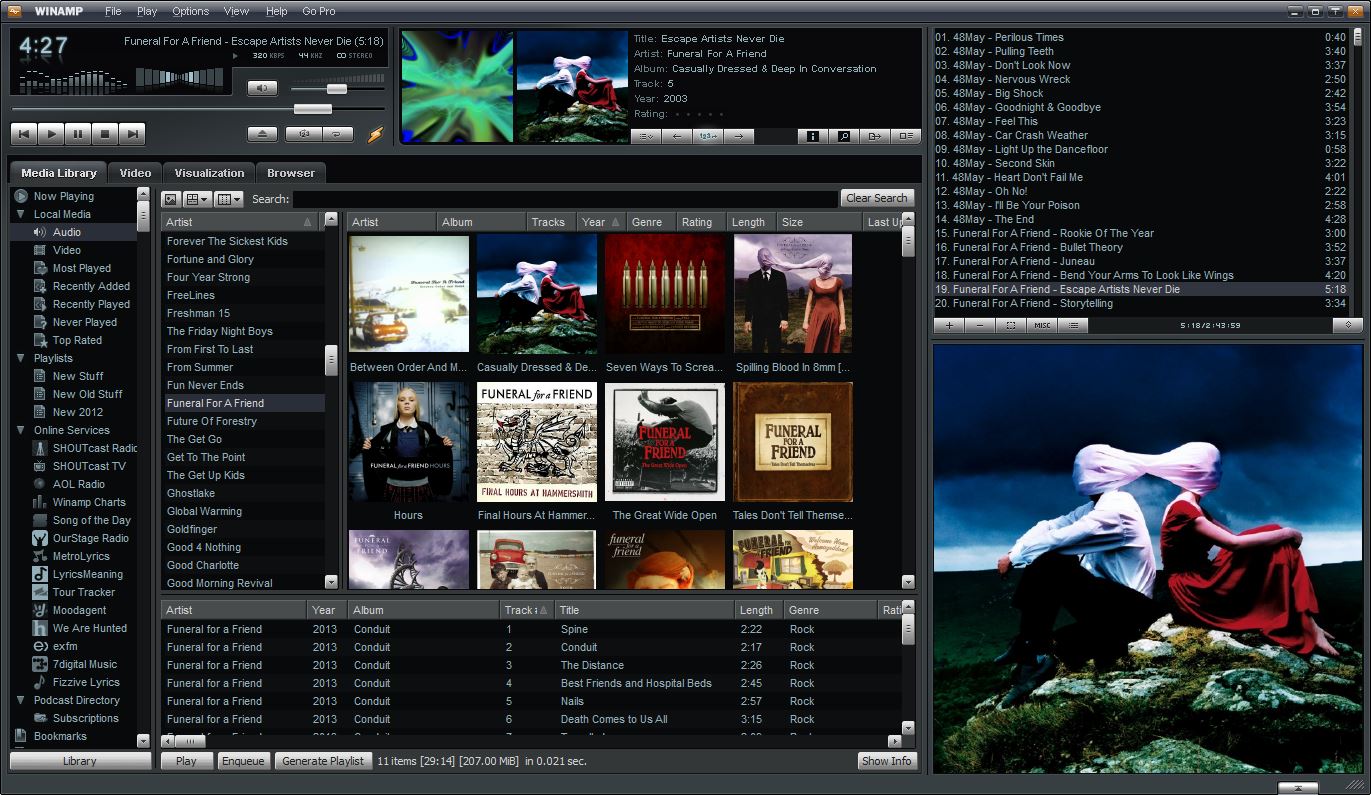The image size is (1371, 795).
Task: Go to next track with right arrow button
Action: click(x=739, y=136)
